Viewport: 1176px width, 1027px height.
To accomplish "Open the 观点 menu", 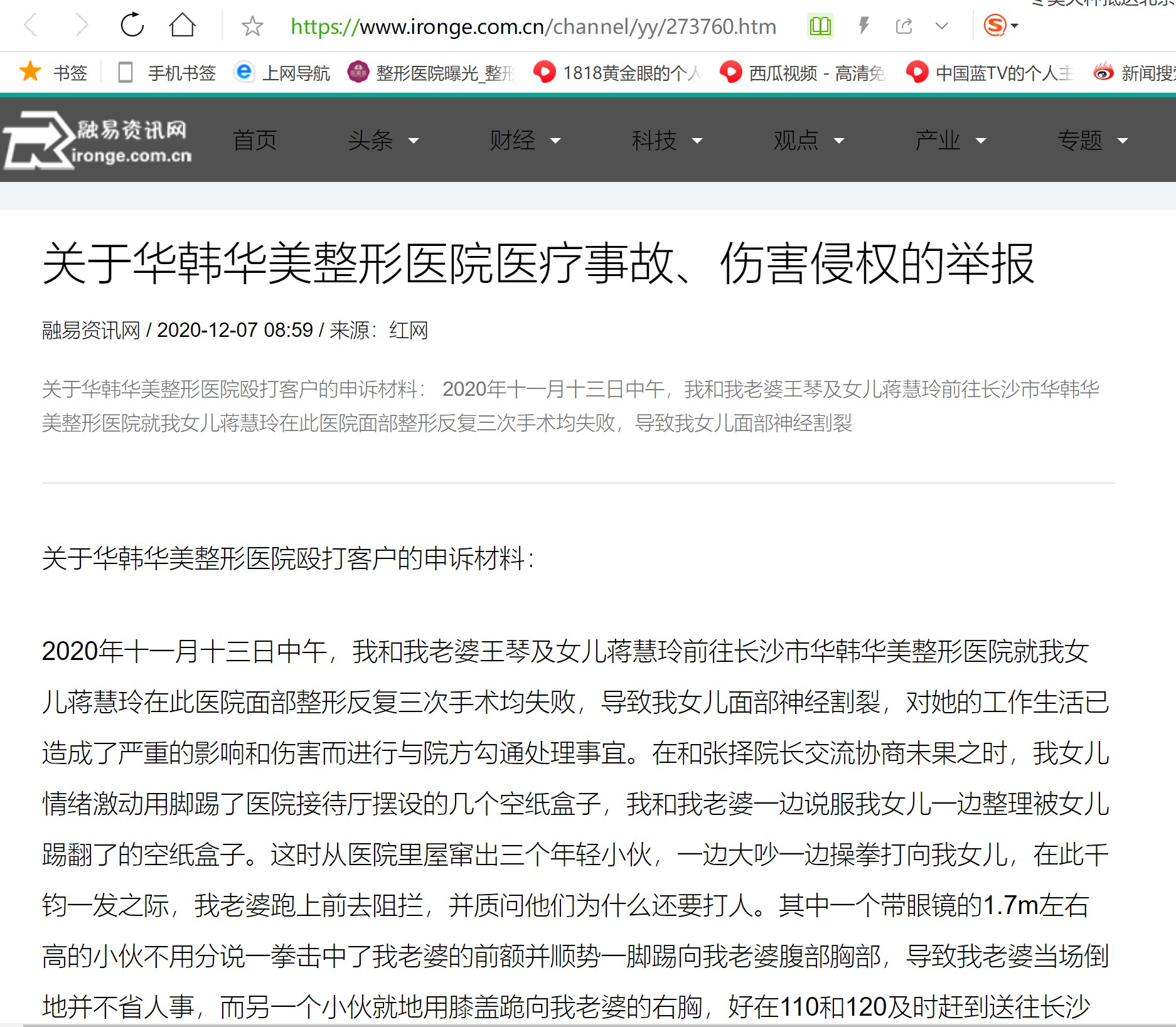I will (796, 141).
